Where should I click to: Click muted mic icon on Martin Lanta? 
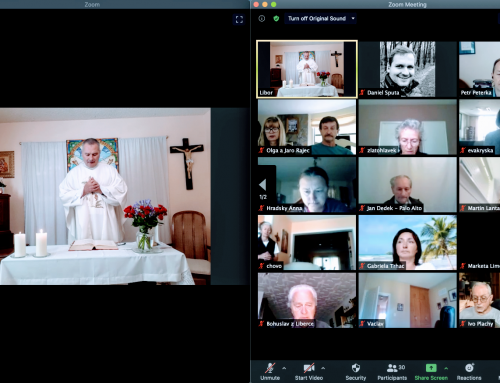pyautogui.click(x=463, y=208)
